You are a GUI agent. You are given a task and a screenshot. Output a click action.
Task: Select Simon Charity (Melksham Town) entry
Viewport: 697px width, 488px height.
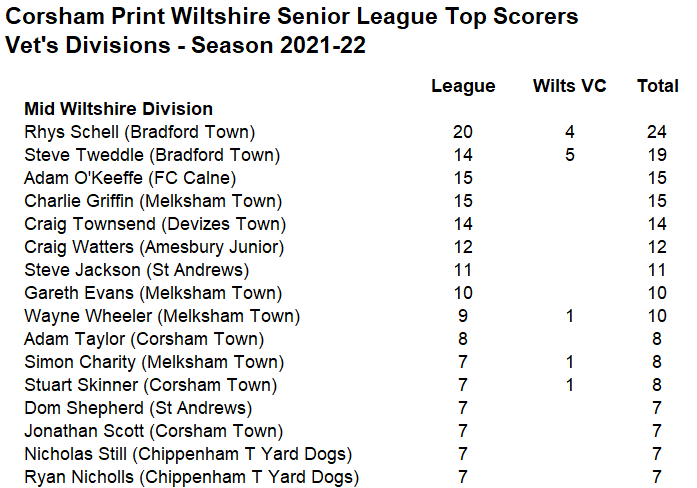tap(154, 363)
